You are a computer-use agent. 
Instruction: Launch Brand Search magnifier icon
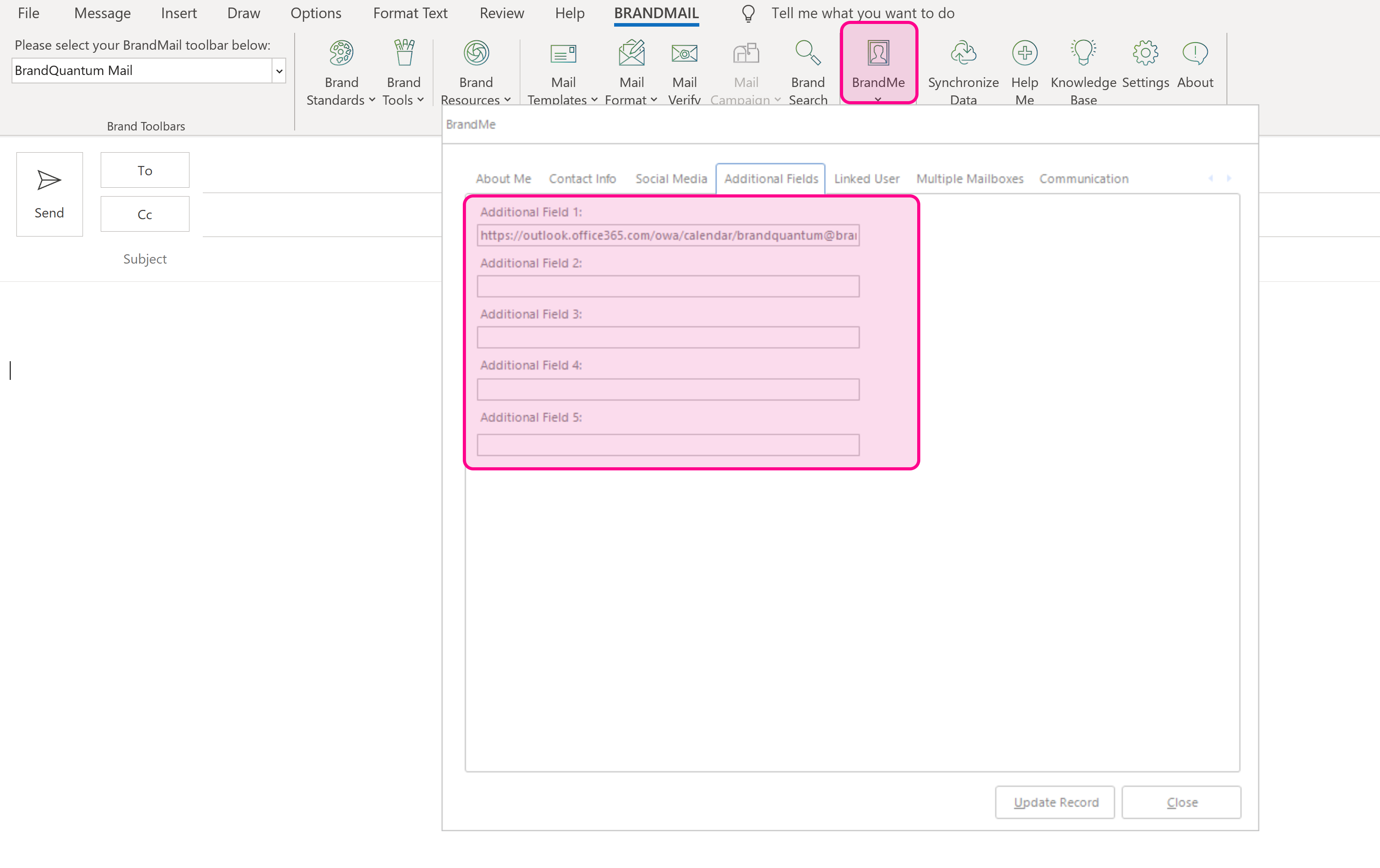(x=808, y=53)
